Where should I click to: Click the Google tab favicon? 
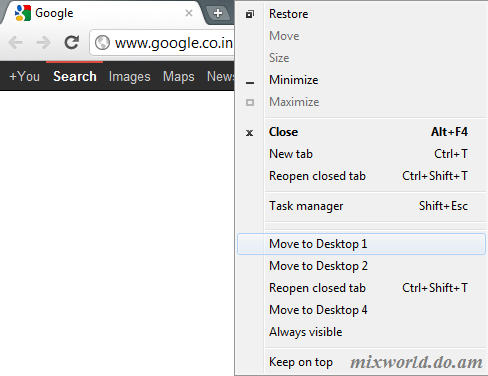coord(23,13)
